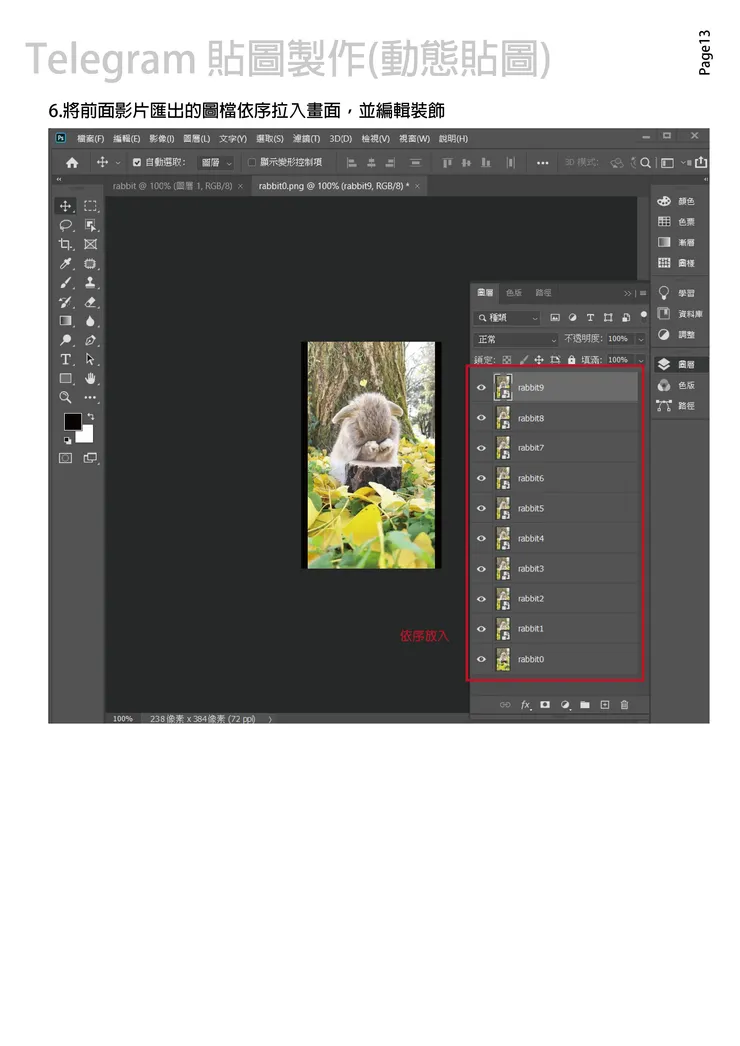Viewport: 740px width, 1046px height.
Task: Select the Eraser tool
Action: (x=91, y=302)
